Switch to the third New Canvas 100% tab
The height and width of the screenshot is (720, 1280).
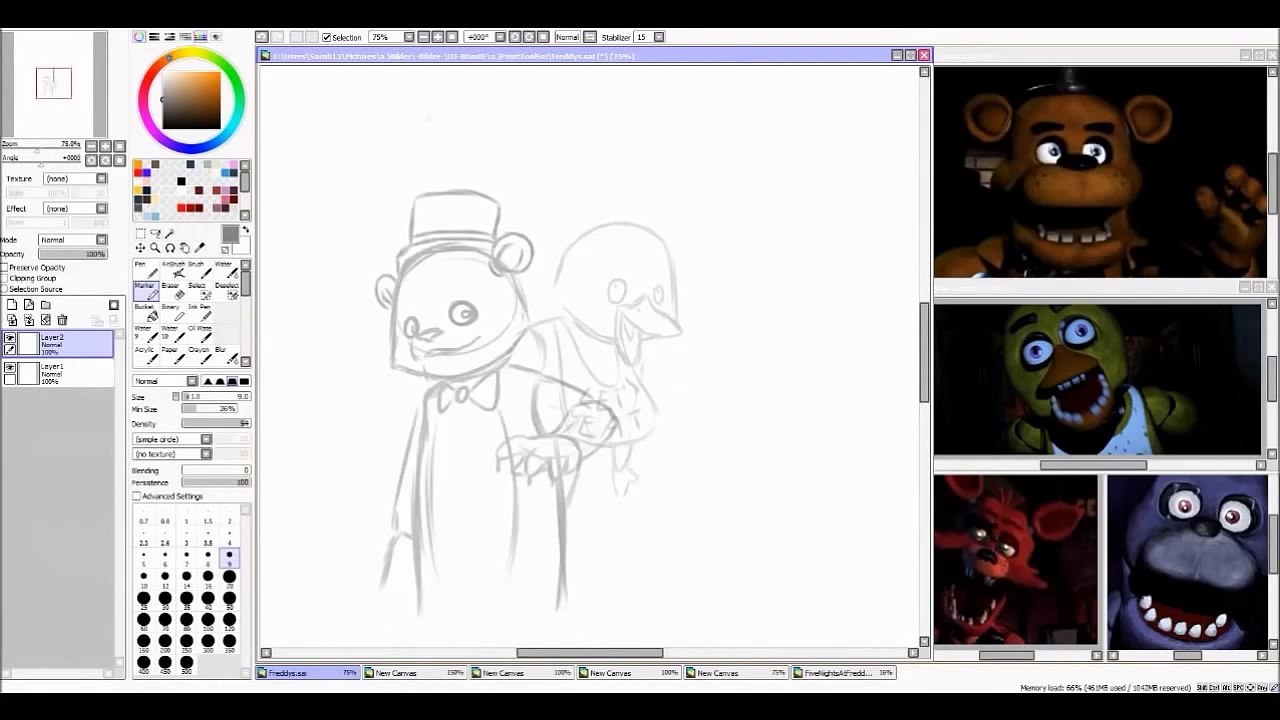(628, 673)
